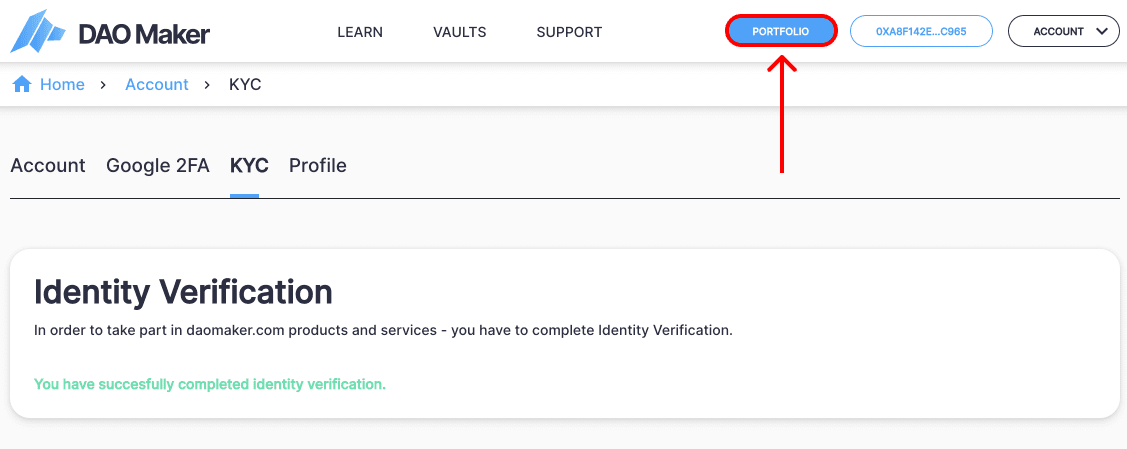The width and height of the screenshot is (1127, 449).
Task: Switch to the Google 2FA tab
Action: [158, 165]
